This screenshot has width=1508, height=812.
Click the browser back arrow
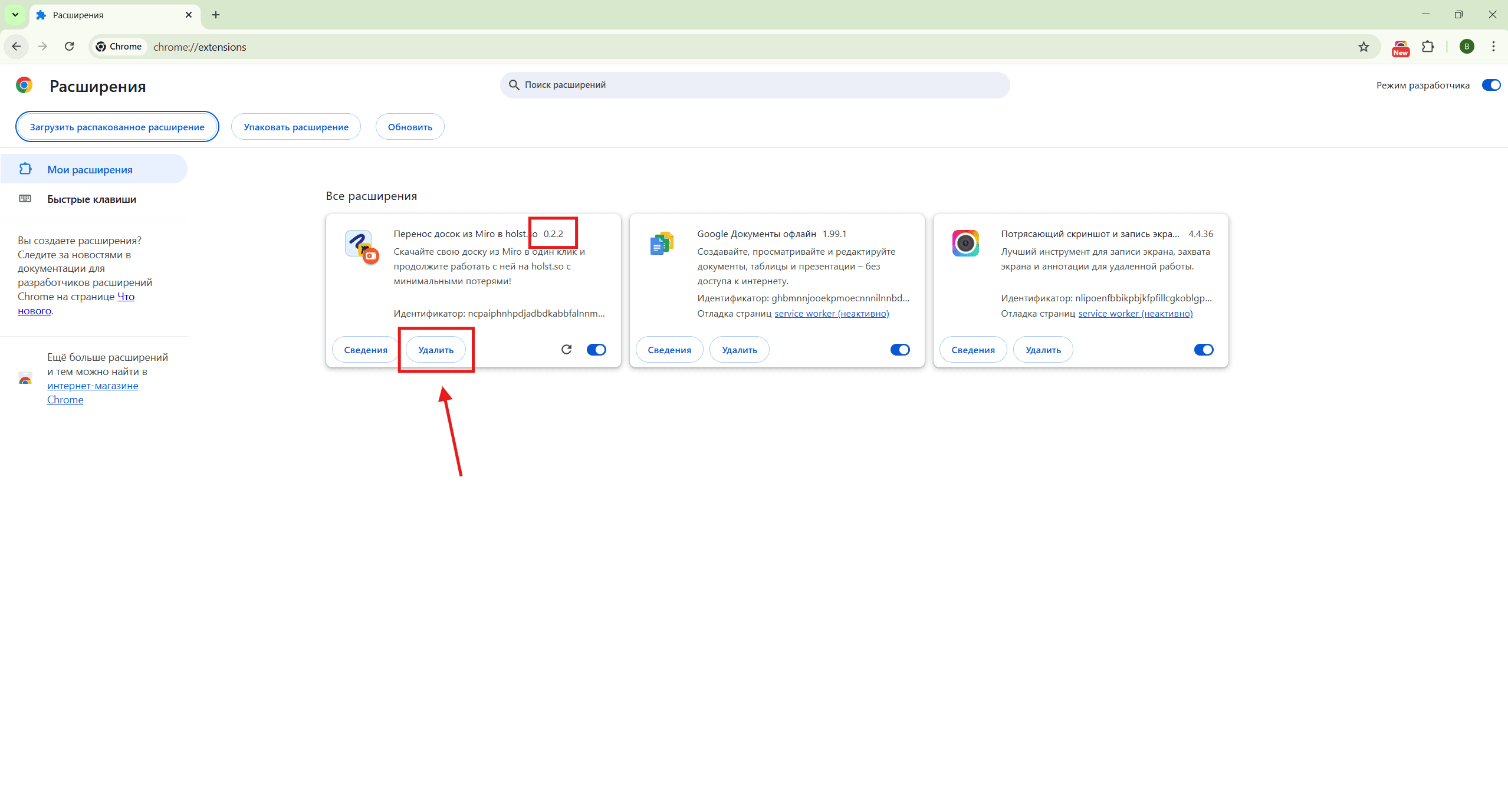click(17, 47)
